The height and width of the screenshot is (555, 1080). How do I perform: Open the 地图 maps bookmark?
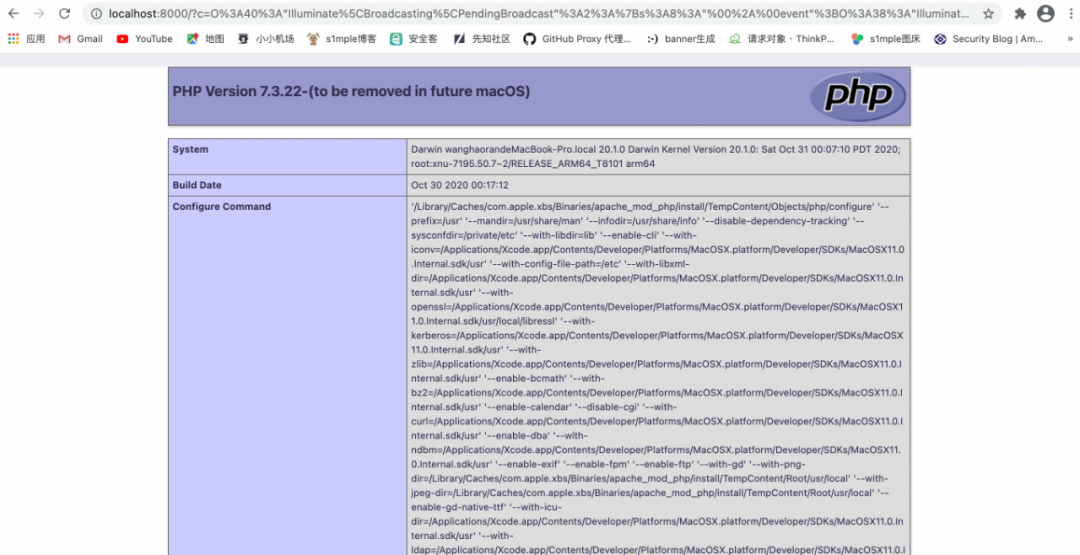click(x=205, y=39)
